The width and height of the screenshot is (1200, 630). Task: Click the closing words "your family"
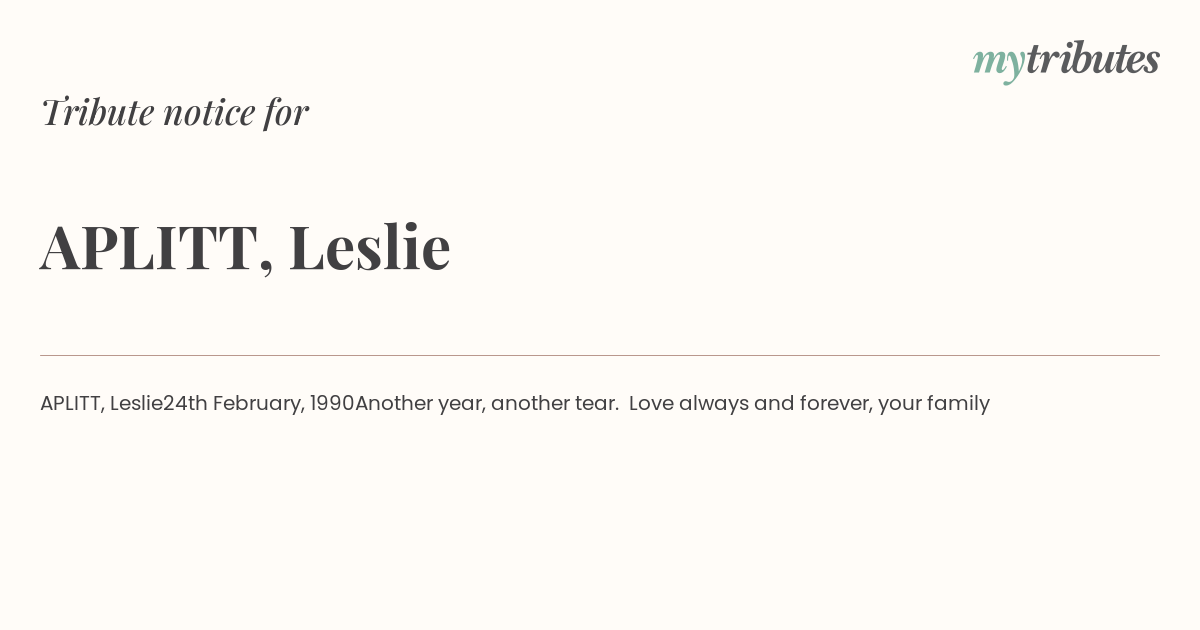point(934,404)
